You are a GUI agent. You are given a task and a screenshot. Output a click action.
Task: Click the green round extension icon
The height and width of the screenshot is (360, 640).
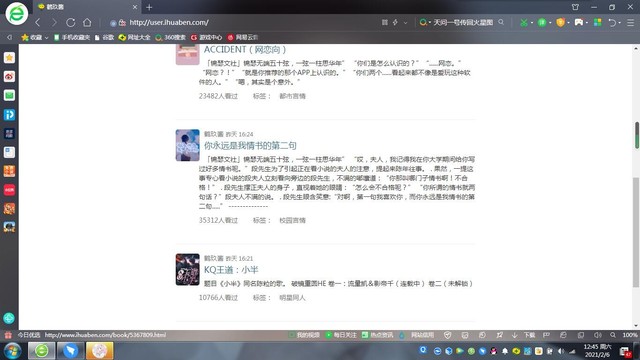point(542,22)
